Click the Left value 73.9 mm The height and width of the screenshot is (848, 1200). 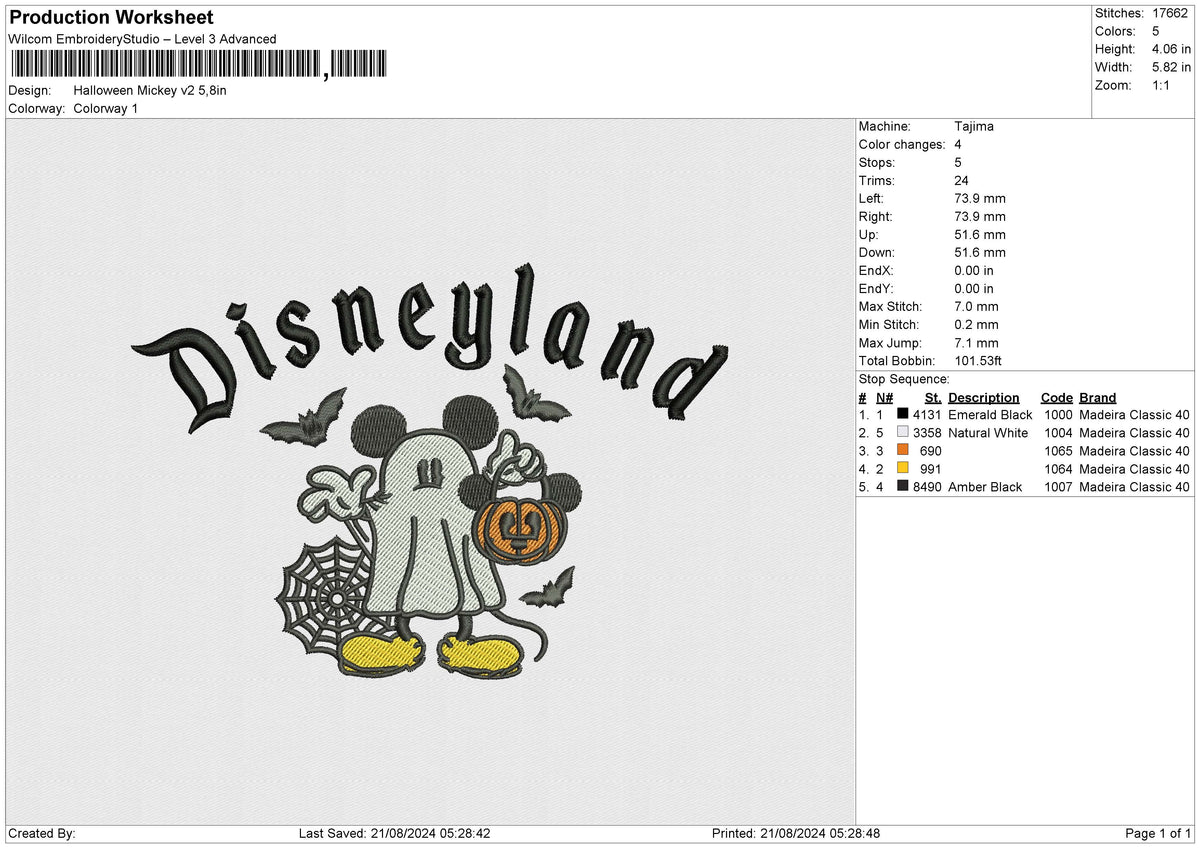click(x=980, y=199)
